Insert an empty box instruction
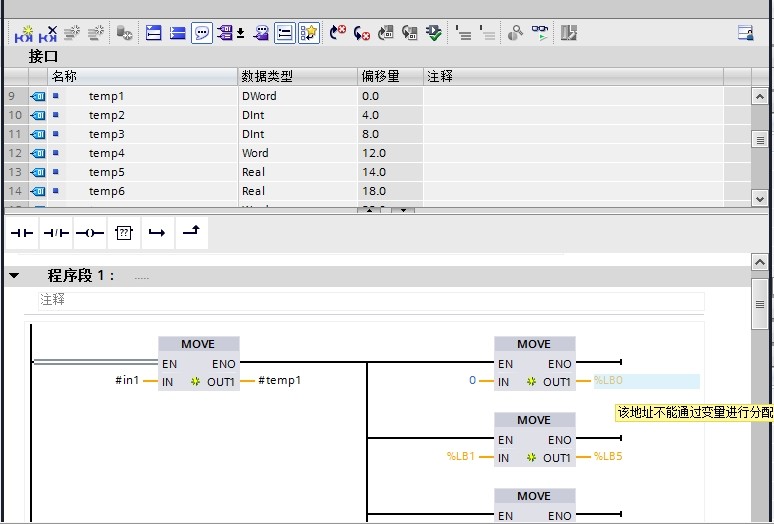This screenshot has height=524, width=774. 123,233
